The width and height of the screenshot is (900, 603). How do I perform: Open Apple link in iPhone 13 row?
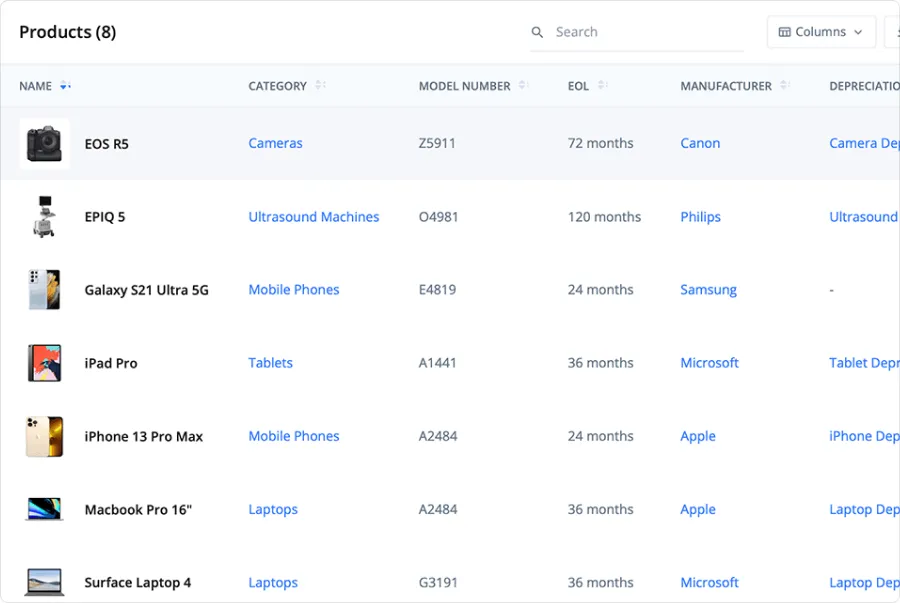pyautogui.click(x=698, y=436)
